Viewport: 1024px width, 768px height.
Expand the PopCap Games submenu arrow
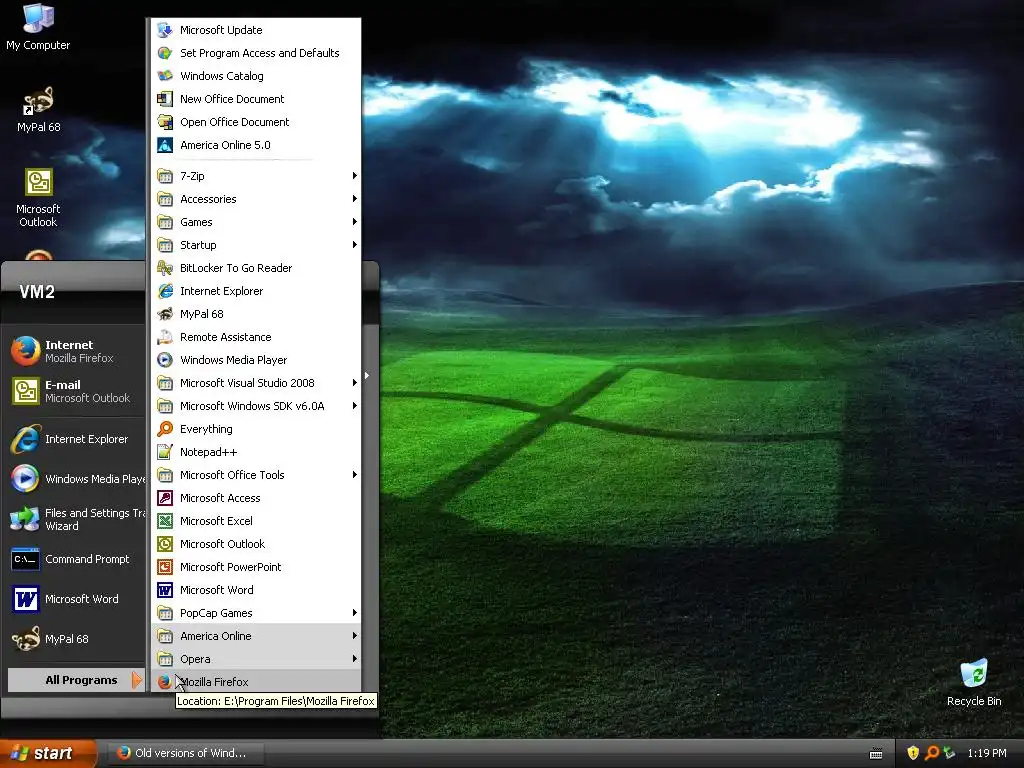pyautogui.click(x=355, y=613)
